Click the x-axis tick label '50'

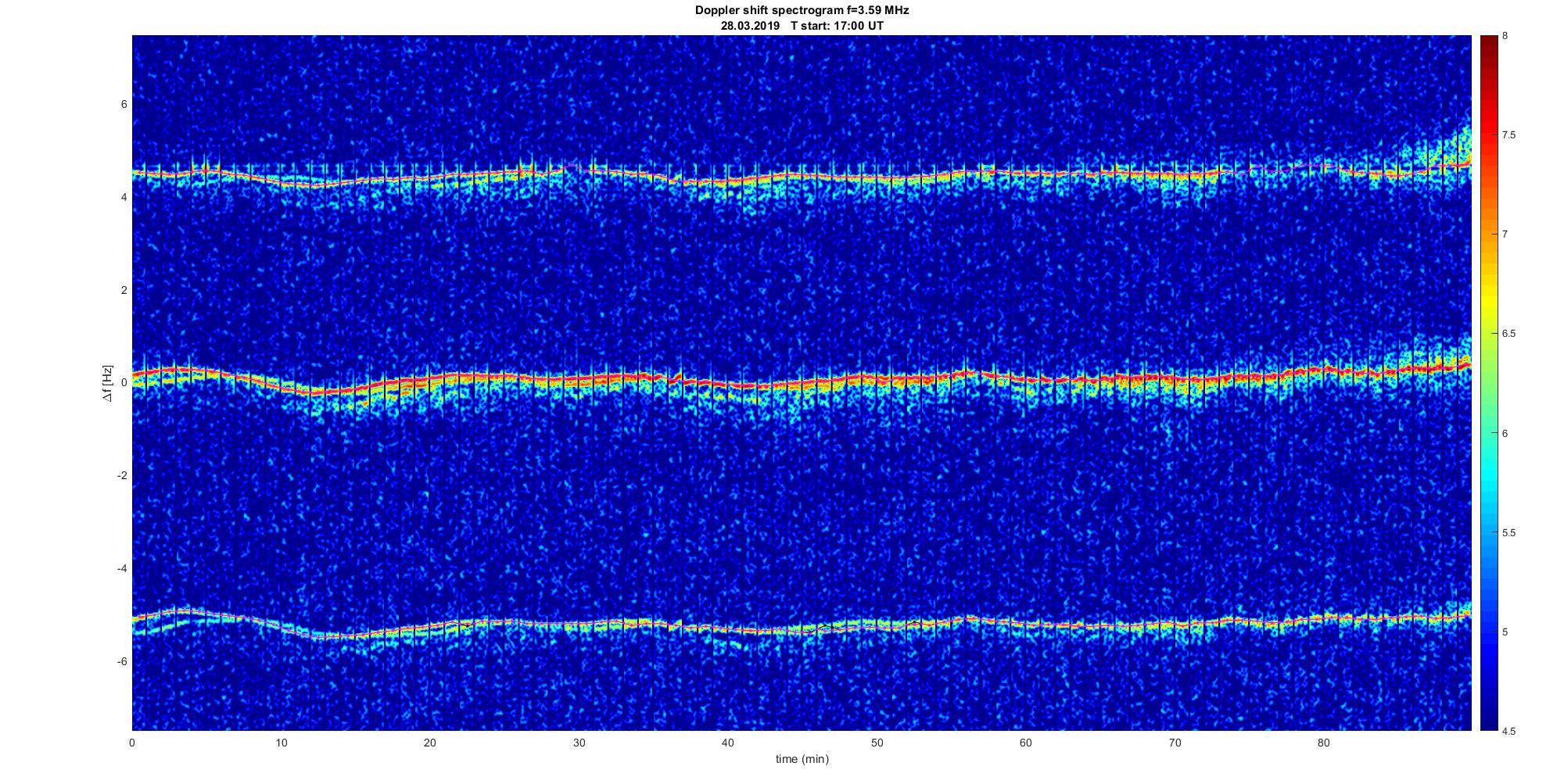(877, 743)
